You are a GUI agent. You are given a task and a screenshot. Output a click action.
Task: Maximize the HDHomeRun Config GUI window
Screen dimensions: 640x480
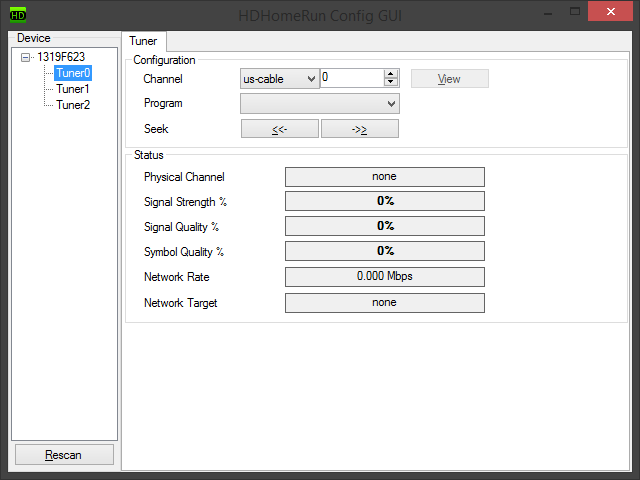[x=575, y=11]
